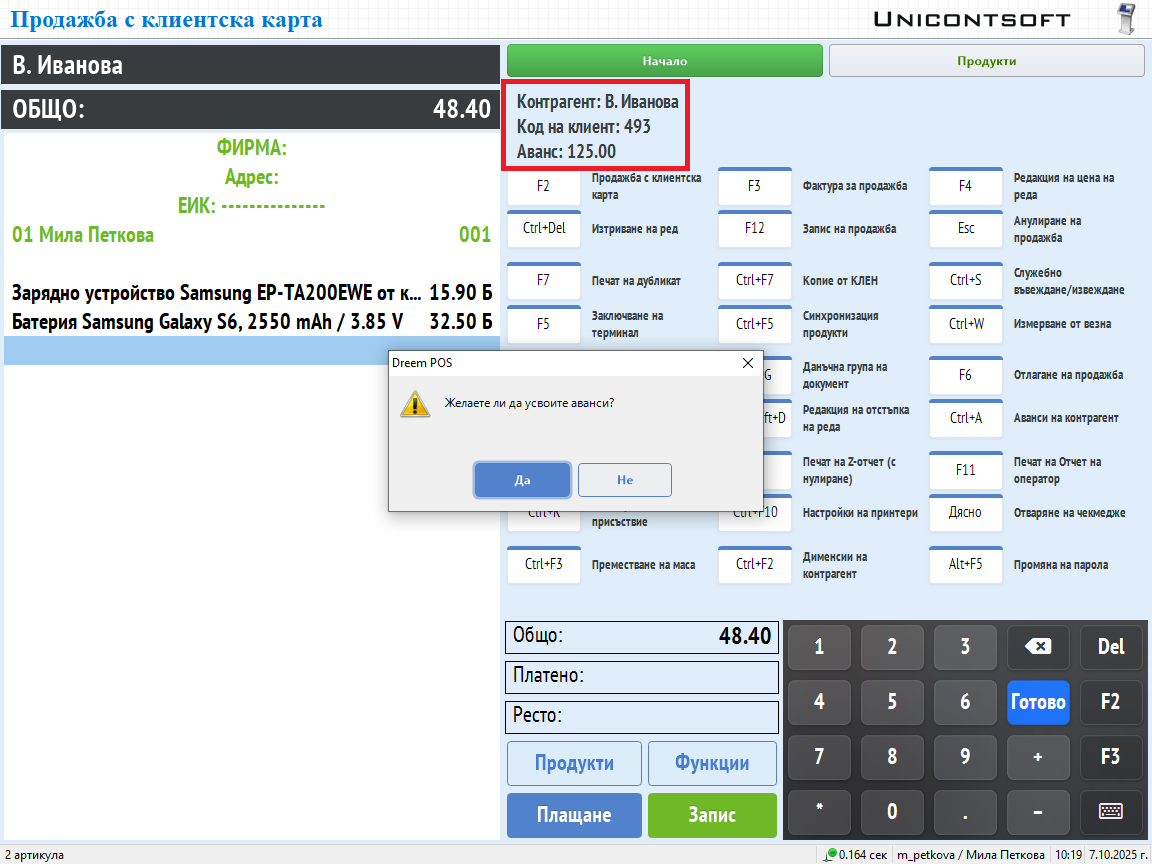Image resolution: width=1152 pixels, height=864 pixels.
Task: Click the backspace icon on the numpad
Action: pos(1038,647)
